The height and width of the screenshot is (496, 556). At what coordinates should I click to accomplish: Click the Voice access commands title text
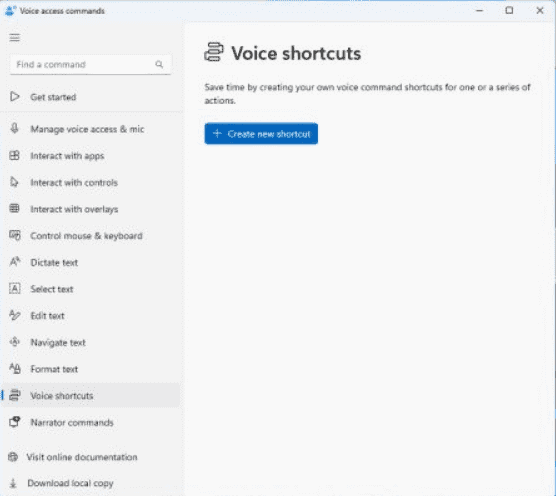coord(62,11)
